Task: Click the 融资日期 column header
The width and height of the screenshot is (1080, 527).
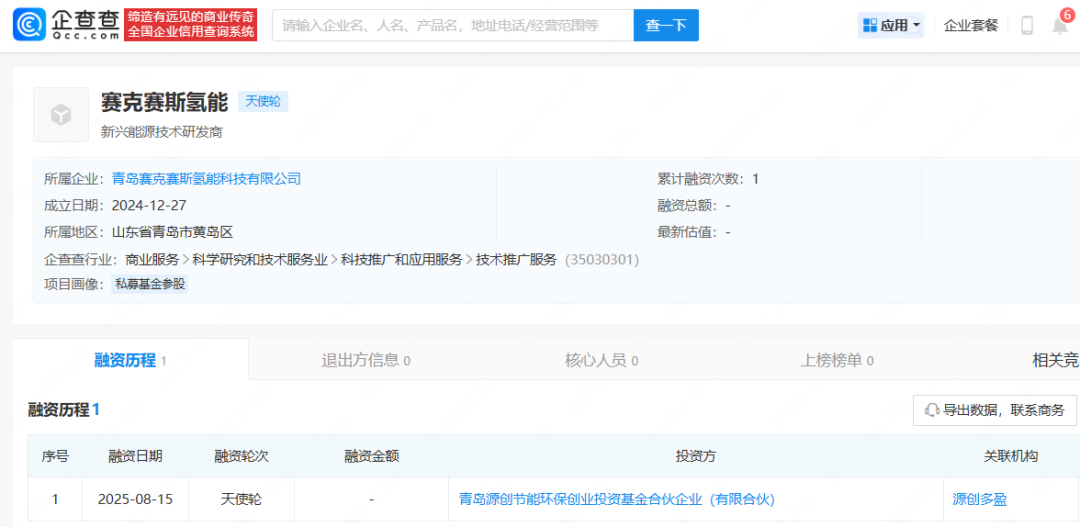Action: click(136, 456)
